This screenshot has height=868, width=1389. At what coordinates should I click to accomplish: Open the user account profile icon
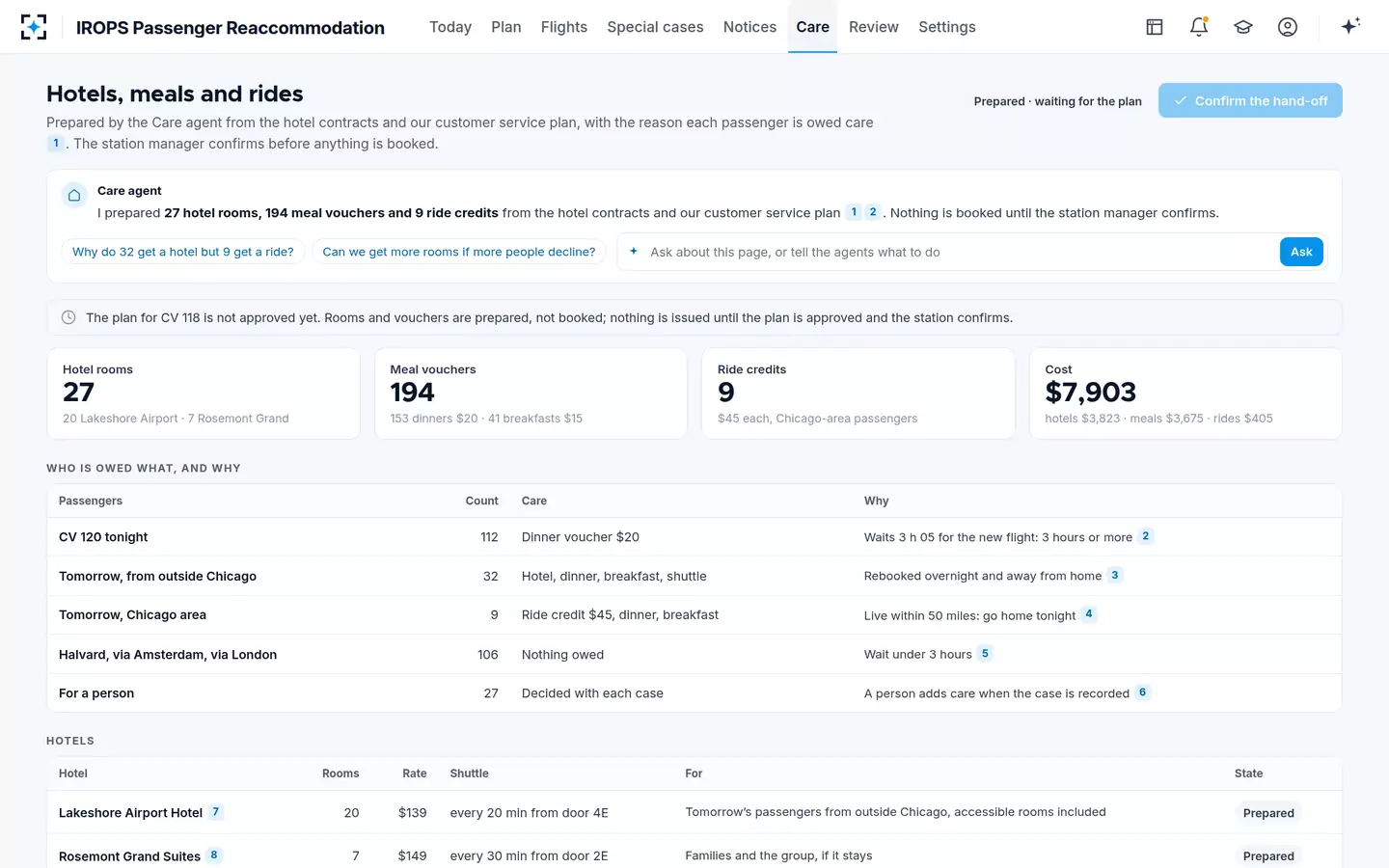[1288, 27]
